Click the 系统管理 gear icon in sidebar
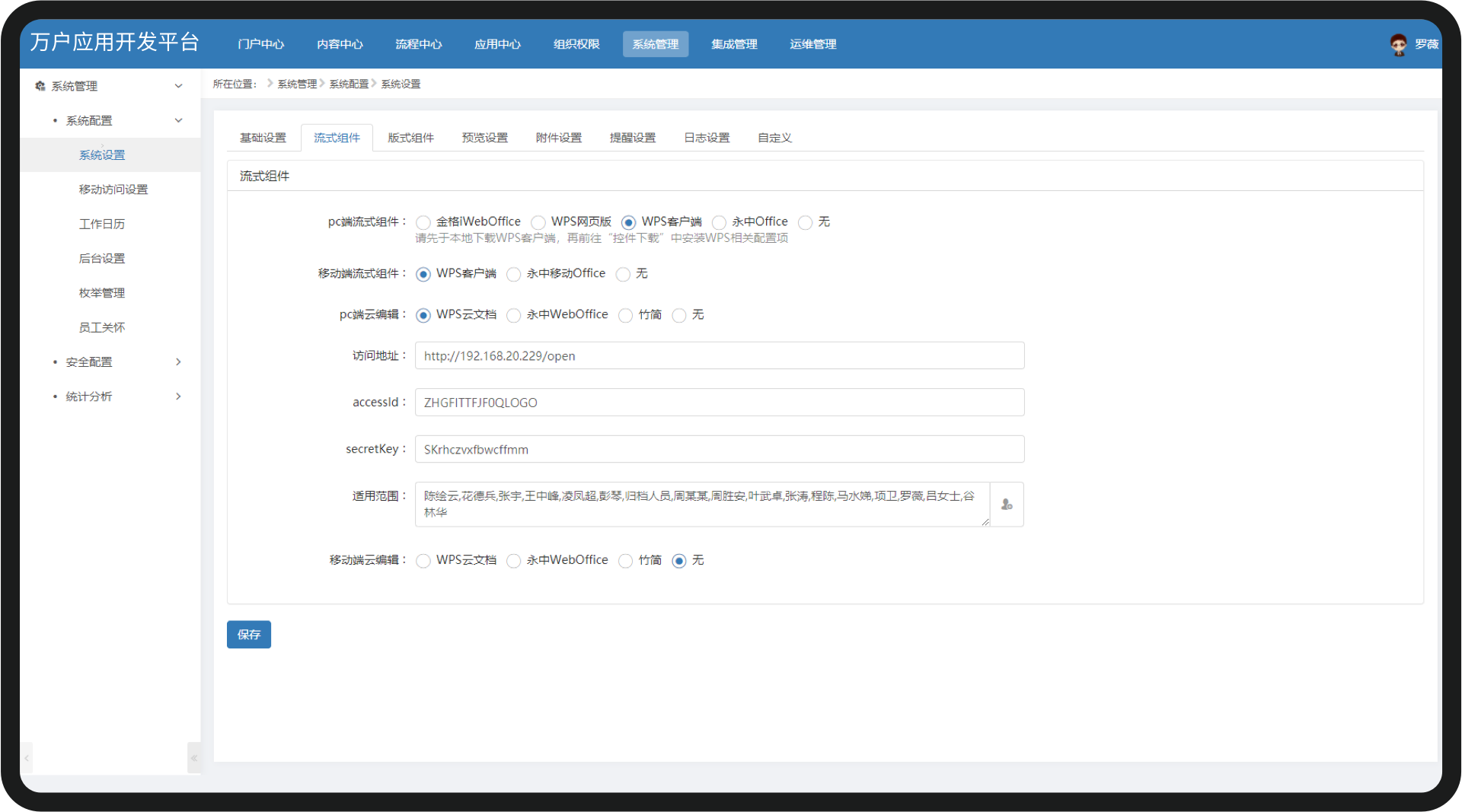 coord(40,86)
